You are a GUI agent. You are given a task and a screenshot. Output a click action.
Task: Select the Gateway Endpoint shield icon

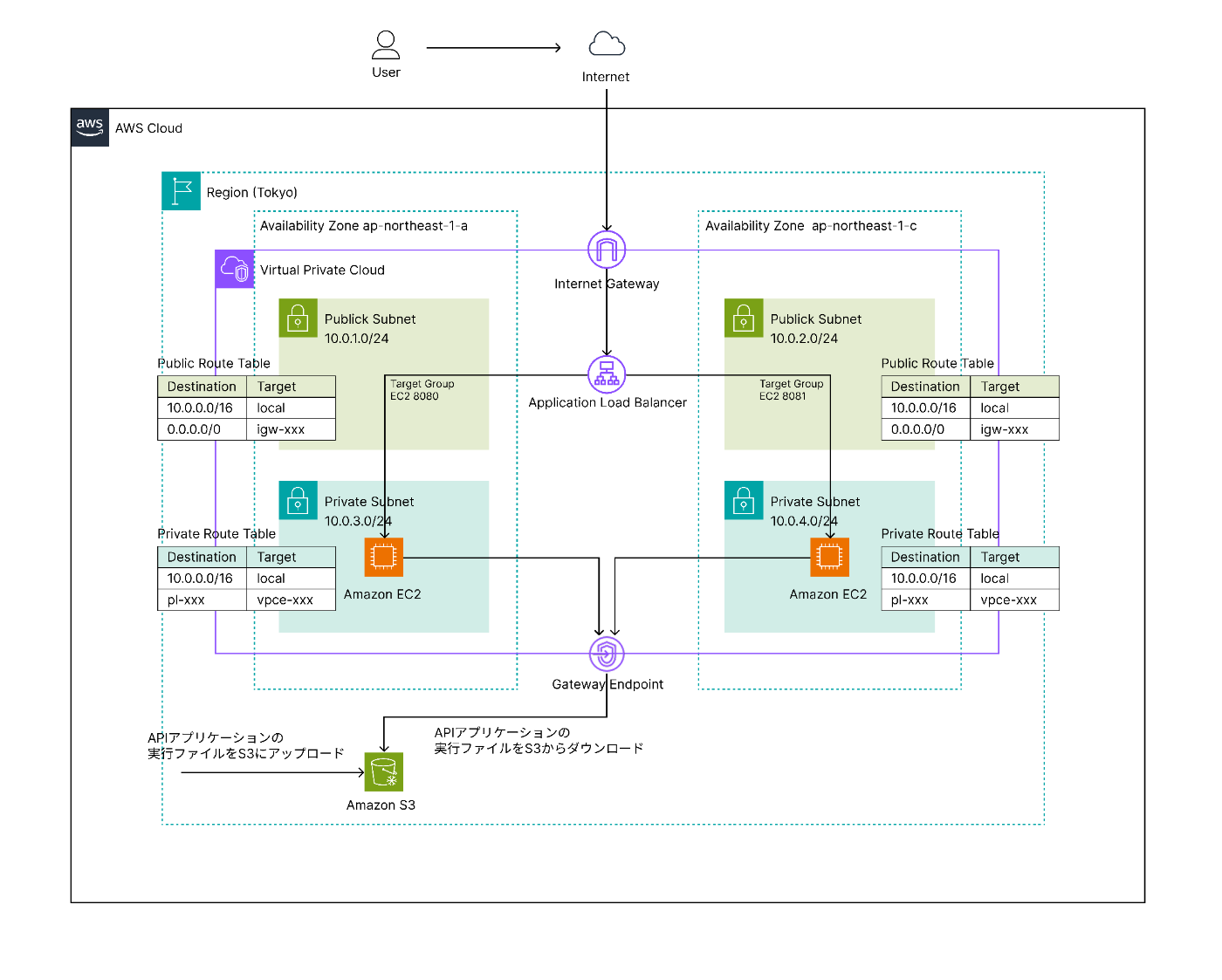[x=607, y=654]
